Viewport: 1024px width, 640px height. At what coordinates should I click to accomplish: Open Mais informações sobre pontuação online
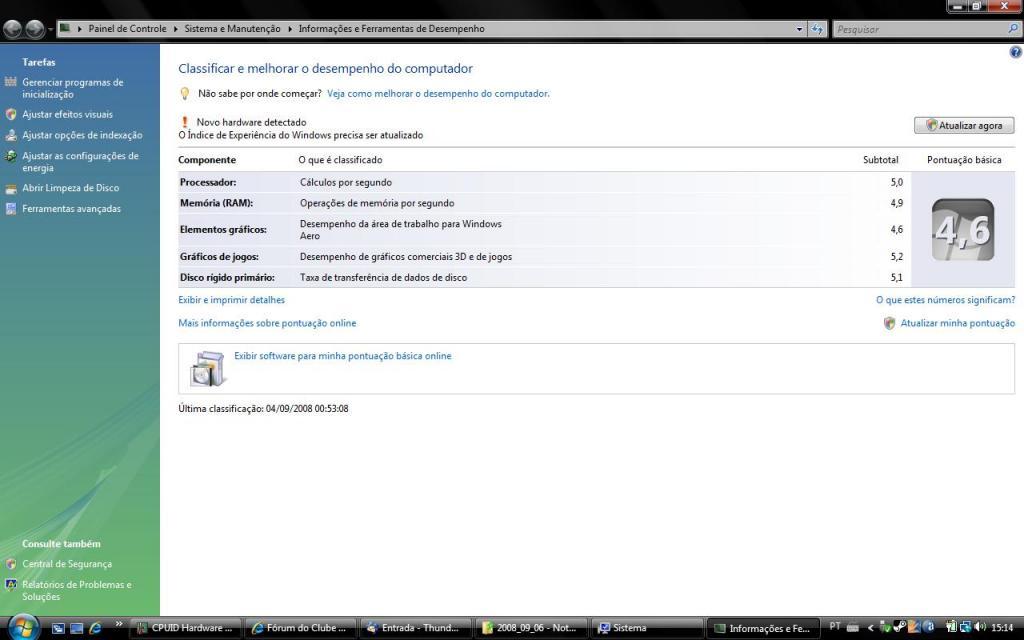[x=267, y=323]
